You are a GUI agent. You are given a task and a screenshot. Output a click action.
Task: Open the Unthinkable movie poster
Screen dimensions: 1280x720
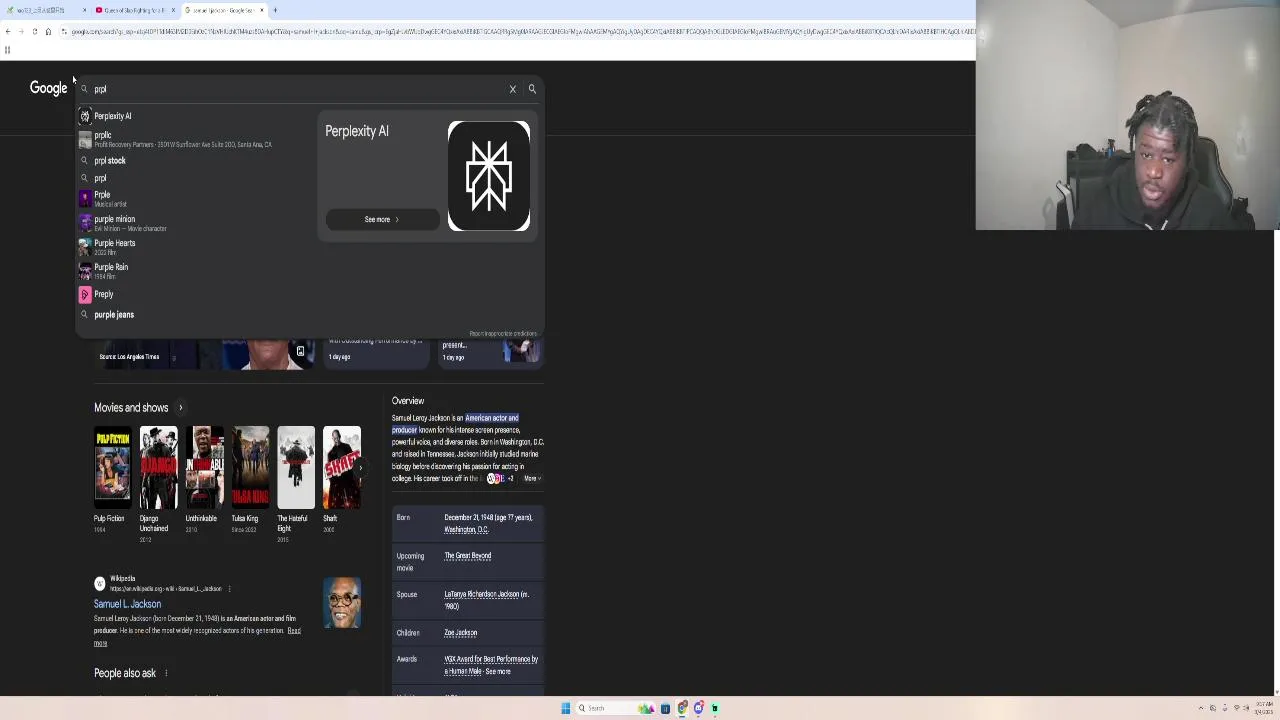click(x=204, y=467)
